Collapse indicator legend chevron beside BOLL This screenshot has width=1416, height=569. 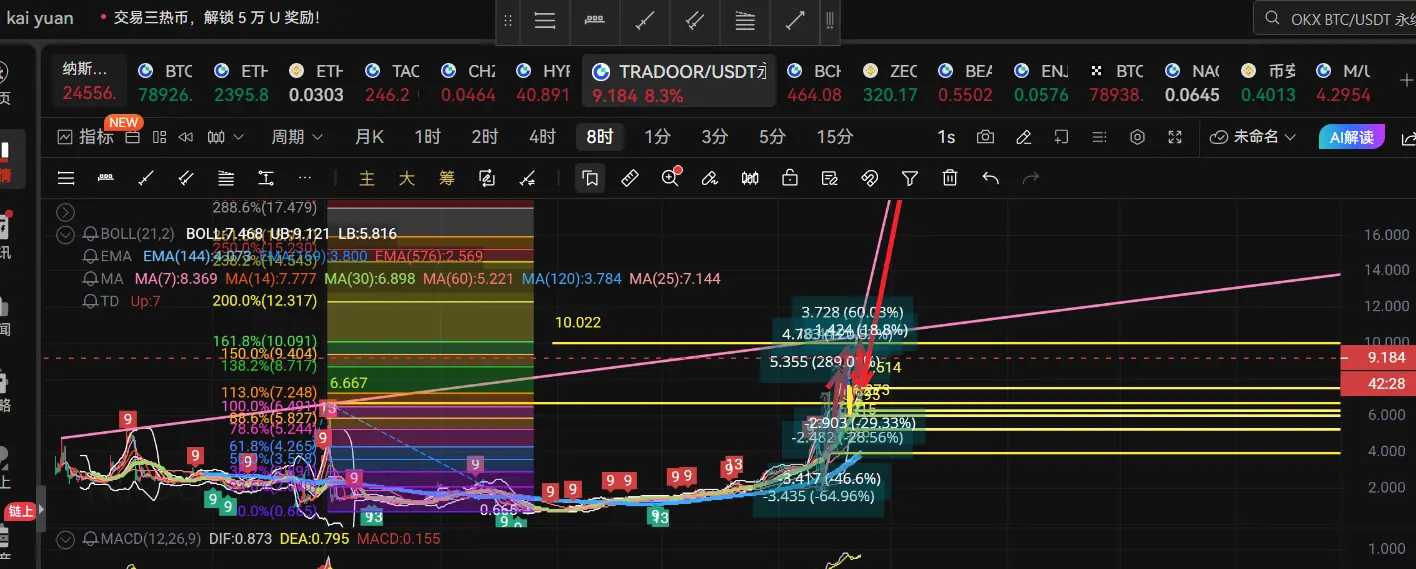click(66, 235)
